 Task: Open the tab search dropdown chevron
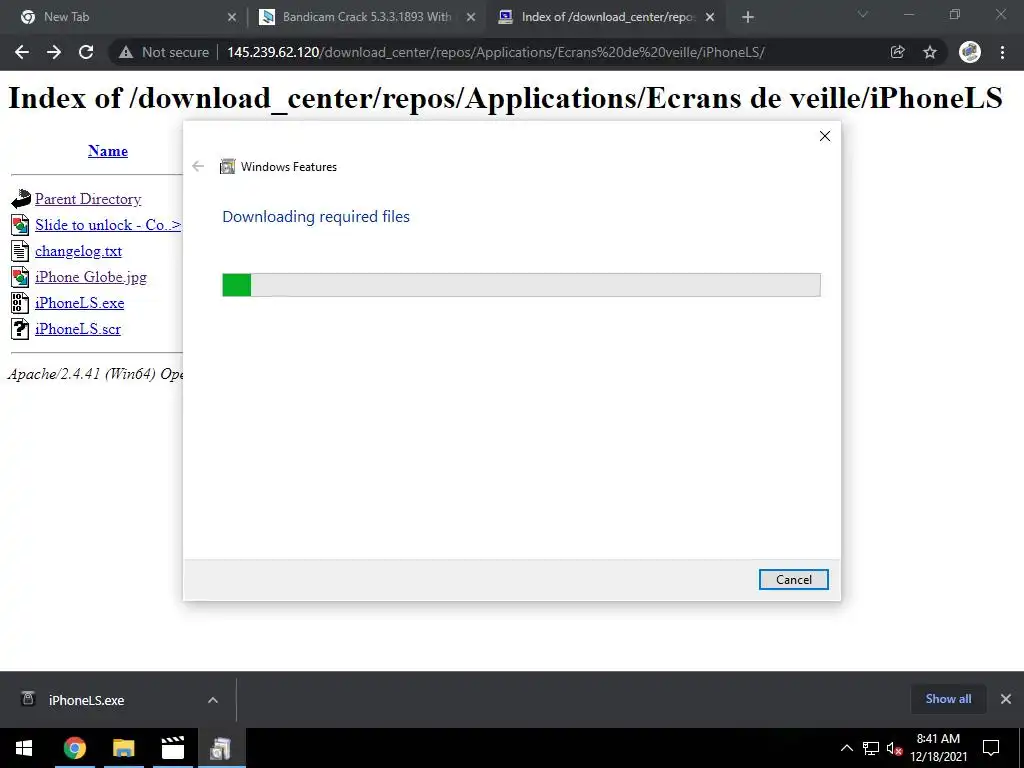coord(863,14)
